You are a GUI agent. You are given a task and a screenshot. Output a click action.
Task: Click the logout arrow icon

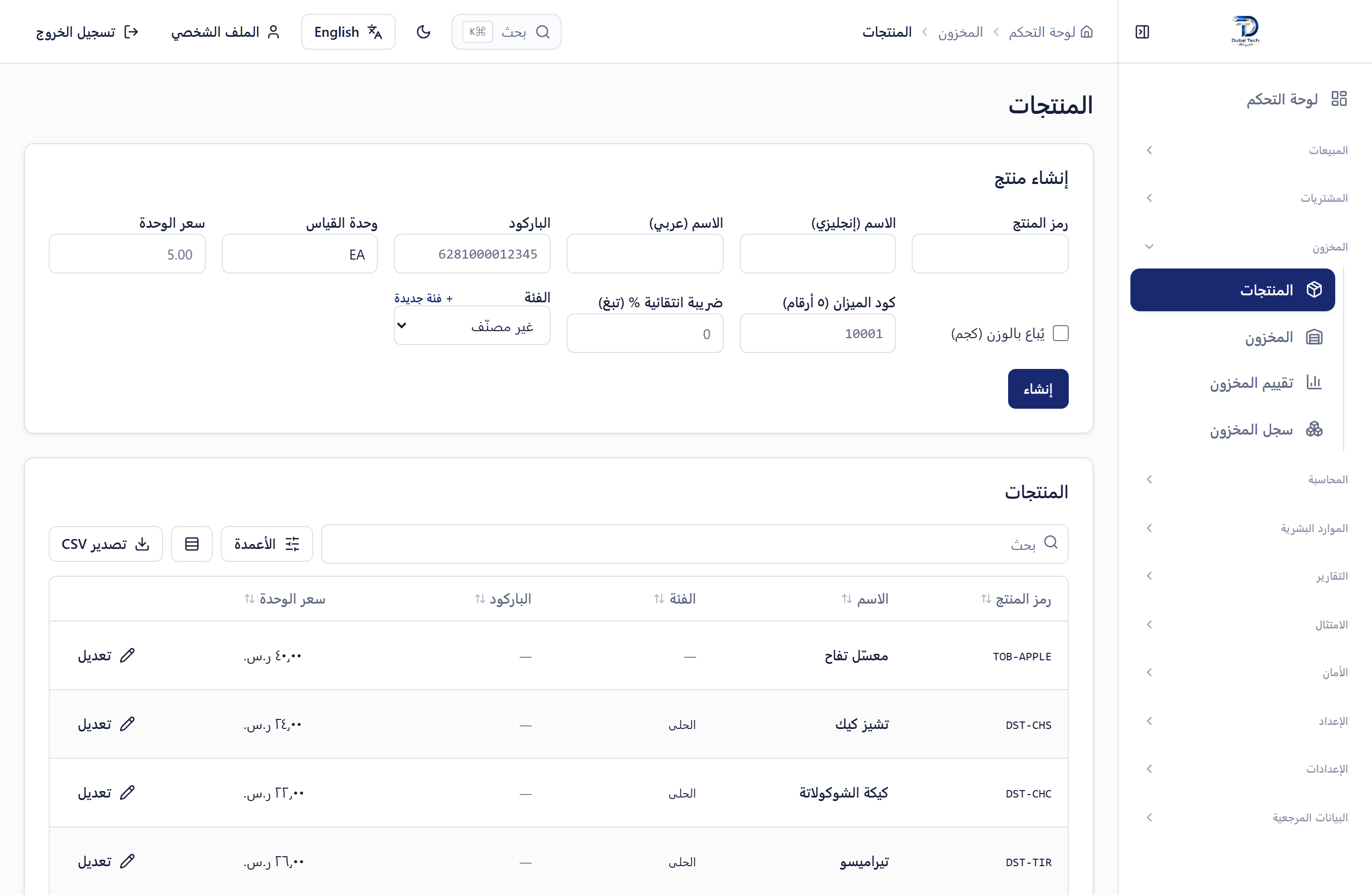tap(131, 32)
